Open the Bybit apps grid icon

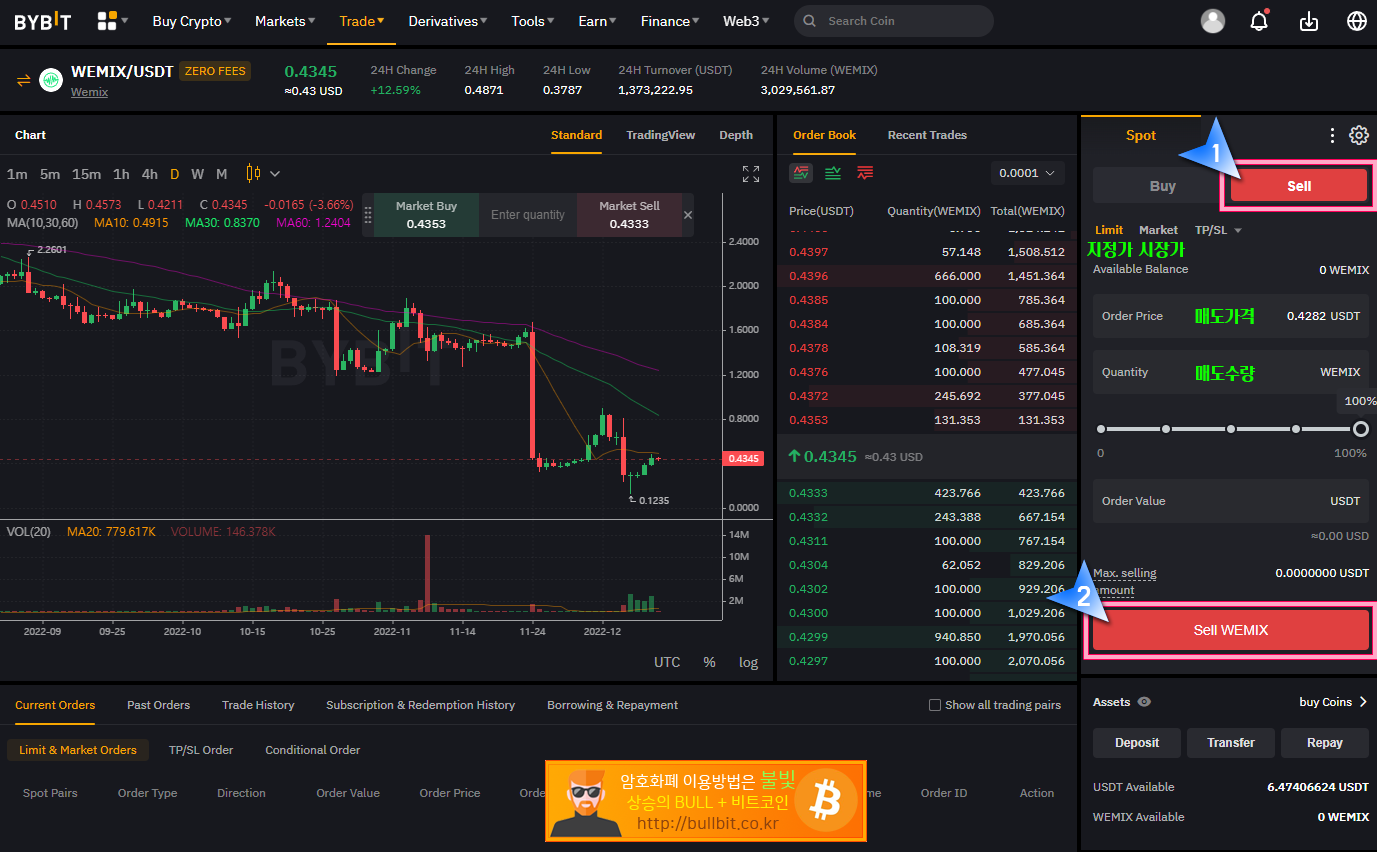107,21
